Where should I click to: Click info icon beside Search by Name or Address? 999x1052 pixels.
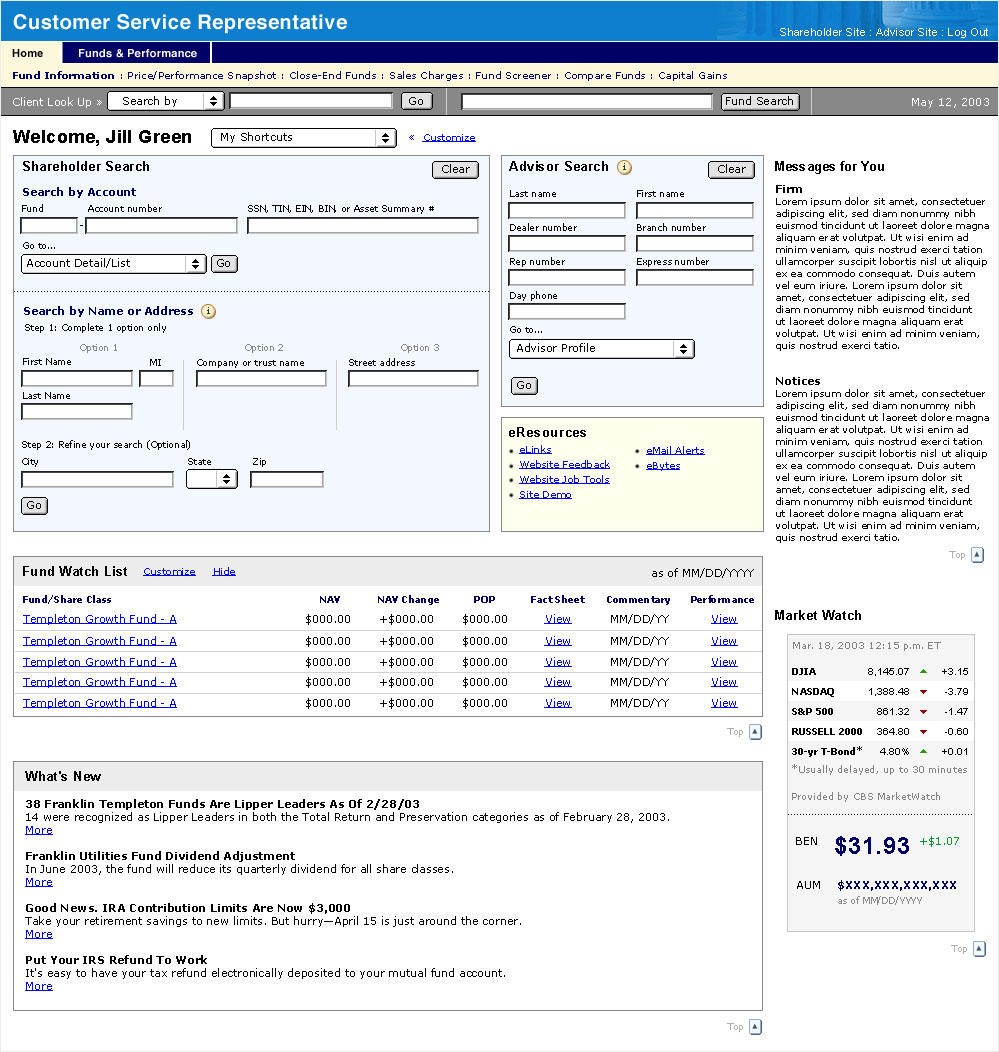click(x=208, y=311)
